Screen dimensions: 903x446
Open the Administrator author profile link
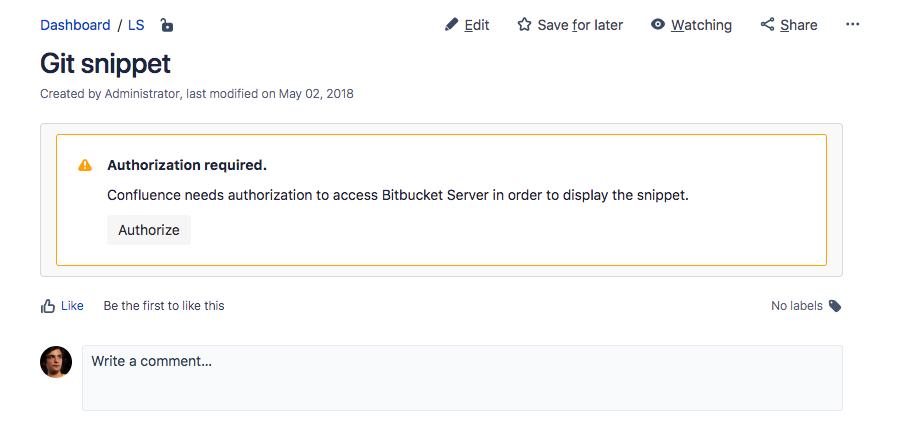[x=142, y=94]
